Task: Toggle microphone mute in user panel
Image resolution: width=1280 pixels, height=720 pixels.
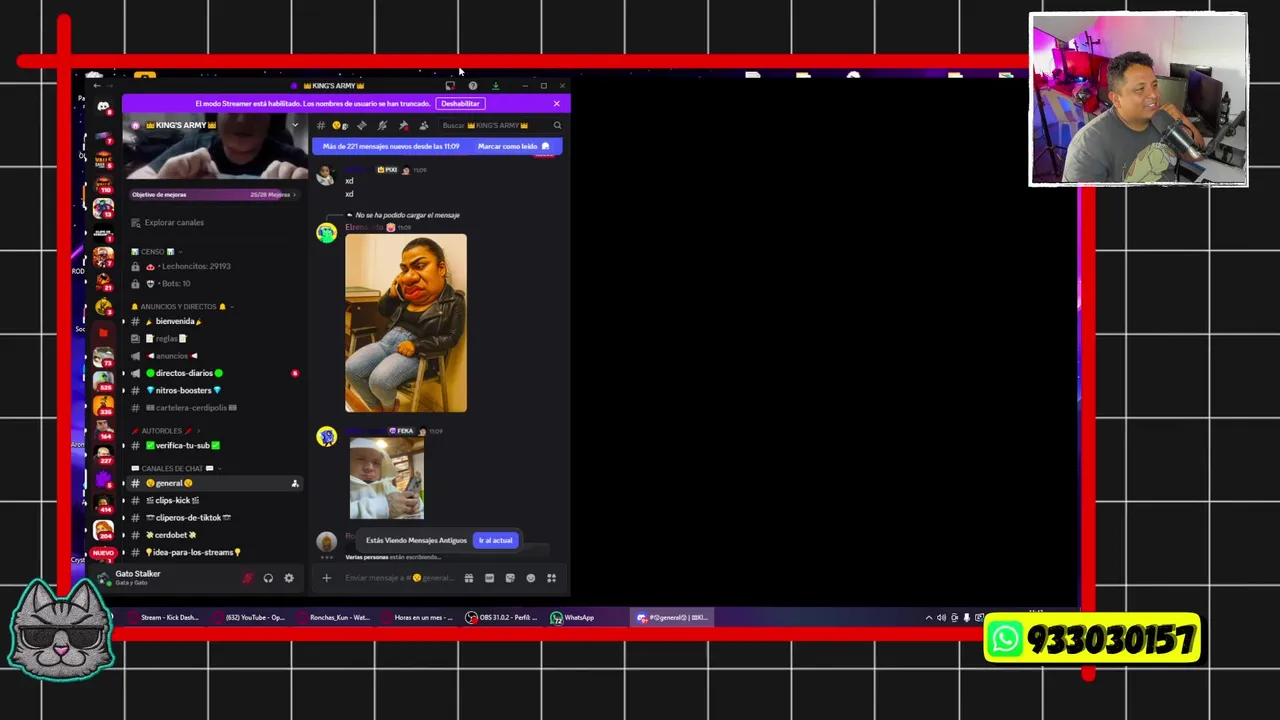Action: (x=248, y=578)
